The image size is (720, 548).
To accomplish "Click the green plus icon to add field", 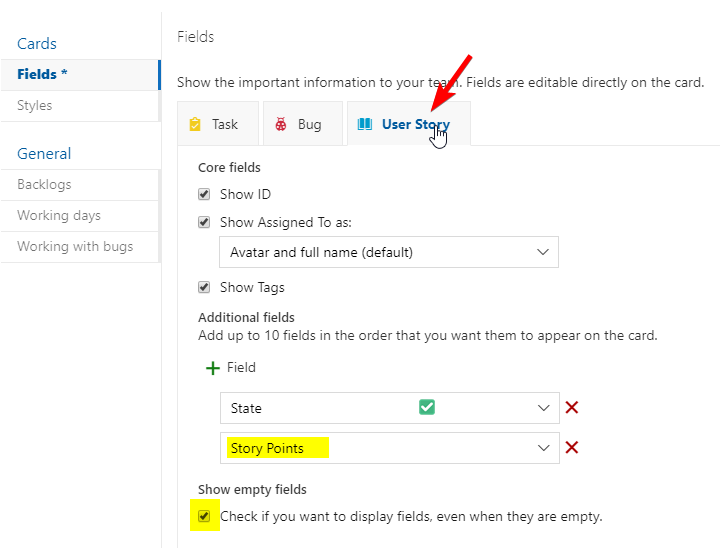I will 212,368.
